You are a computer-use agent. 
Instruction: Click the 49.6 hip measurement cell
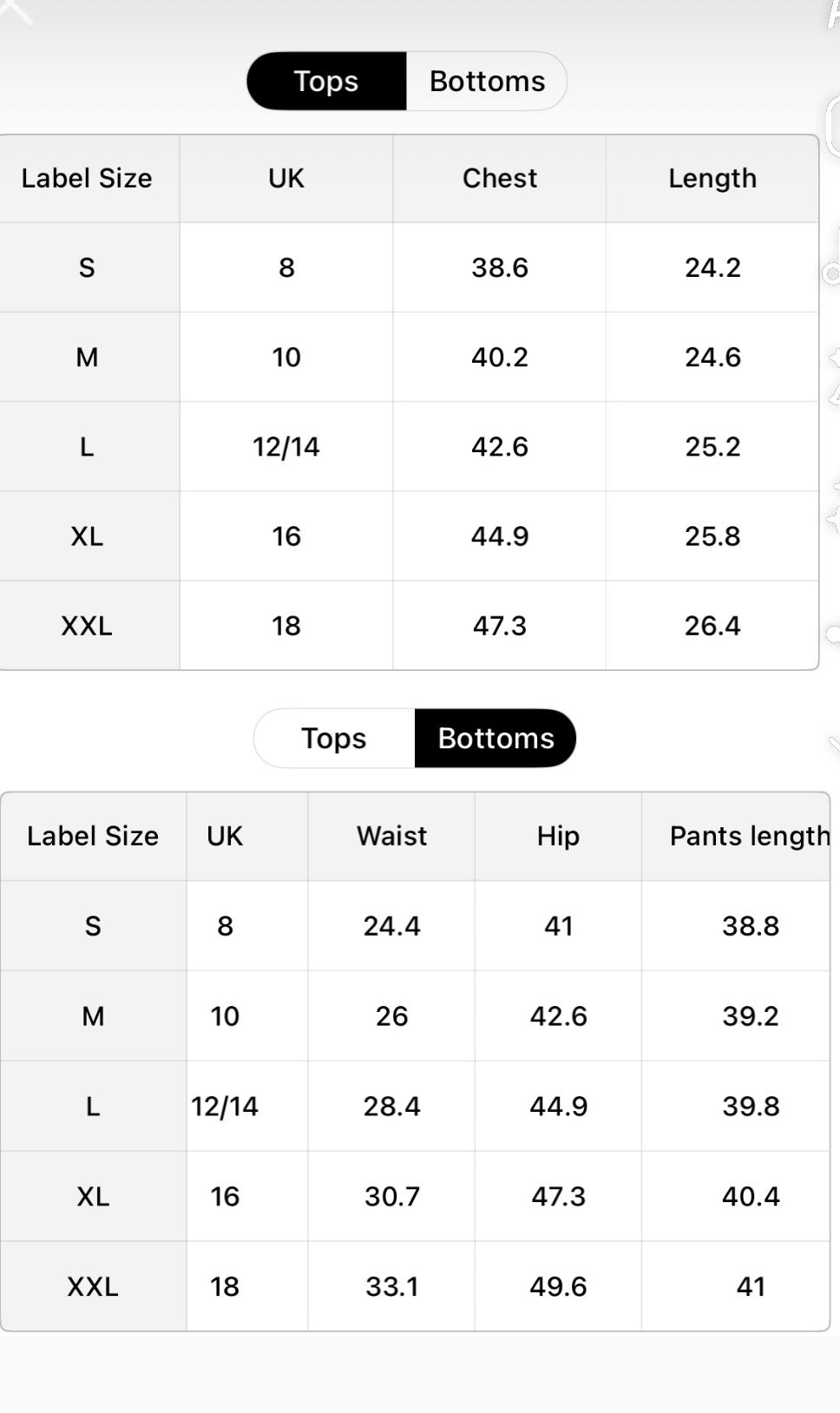tap(558, 1286)
